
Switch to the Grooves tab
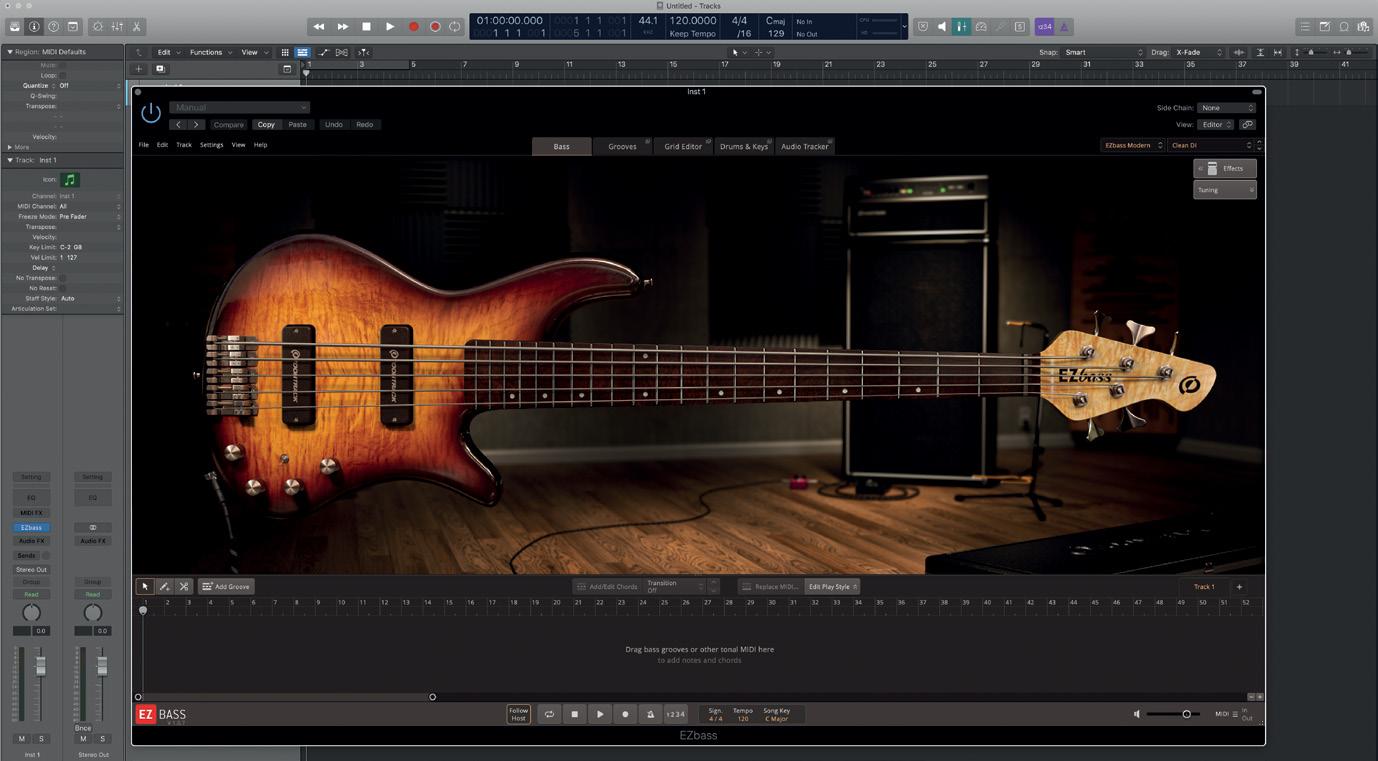pyautogui.click(x=622, y=147)
